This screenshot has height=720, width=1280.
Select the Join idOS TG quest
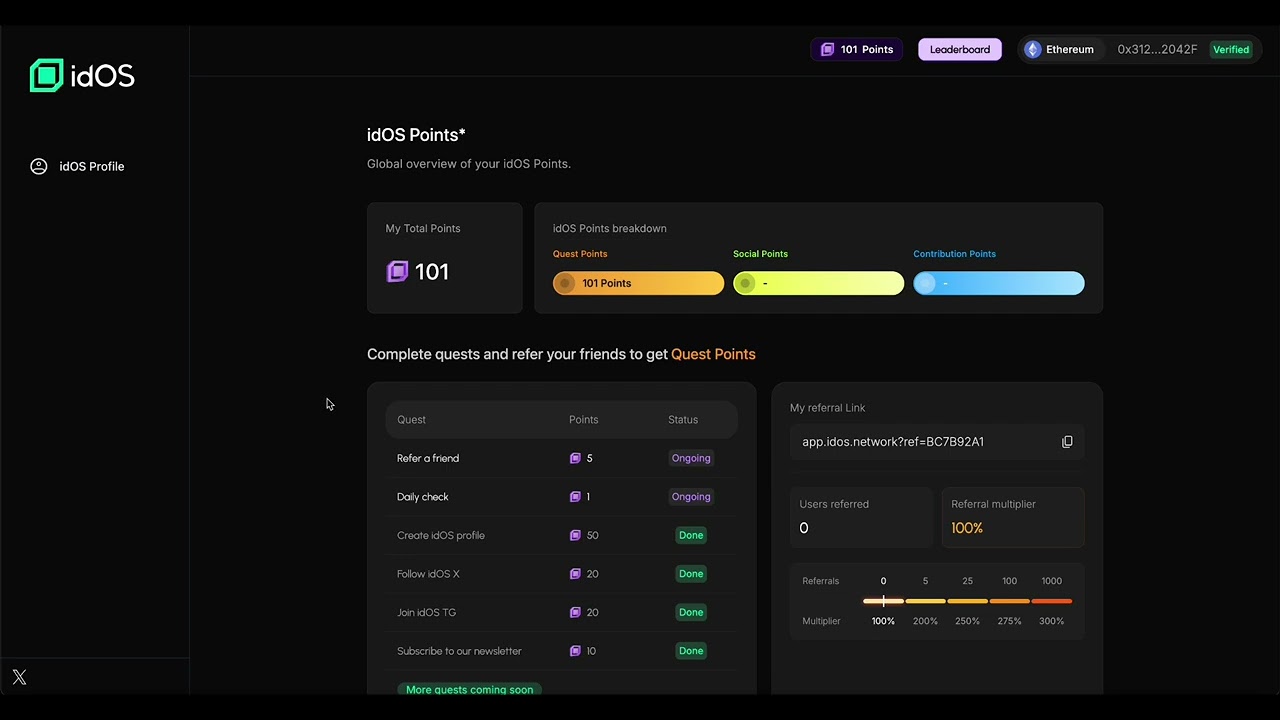coord(561,612)
